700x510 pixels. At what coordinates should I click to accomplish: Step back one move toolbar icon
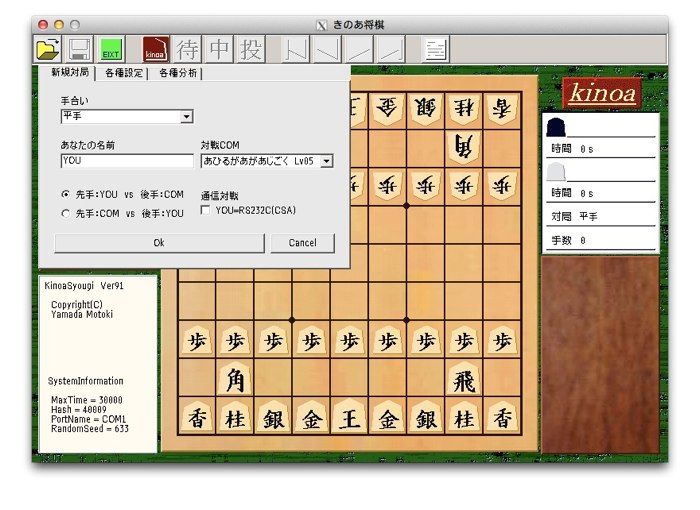[x=327, y=49]
